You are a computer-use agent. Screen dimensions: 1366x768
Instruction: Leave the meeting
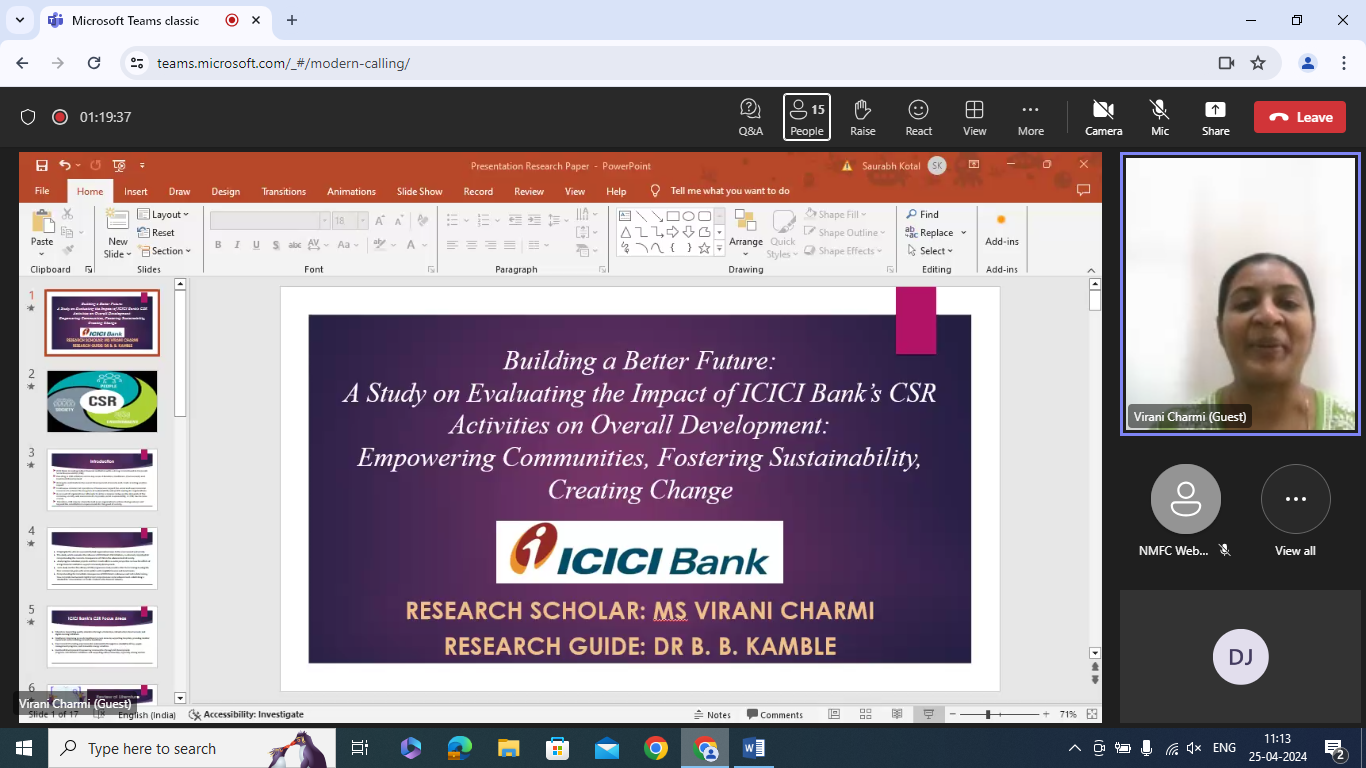click(x=1300, y=117)
